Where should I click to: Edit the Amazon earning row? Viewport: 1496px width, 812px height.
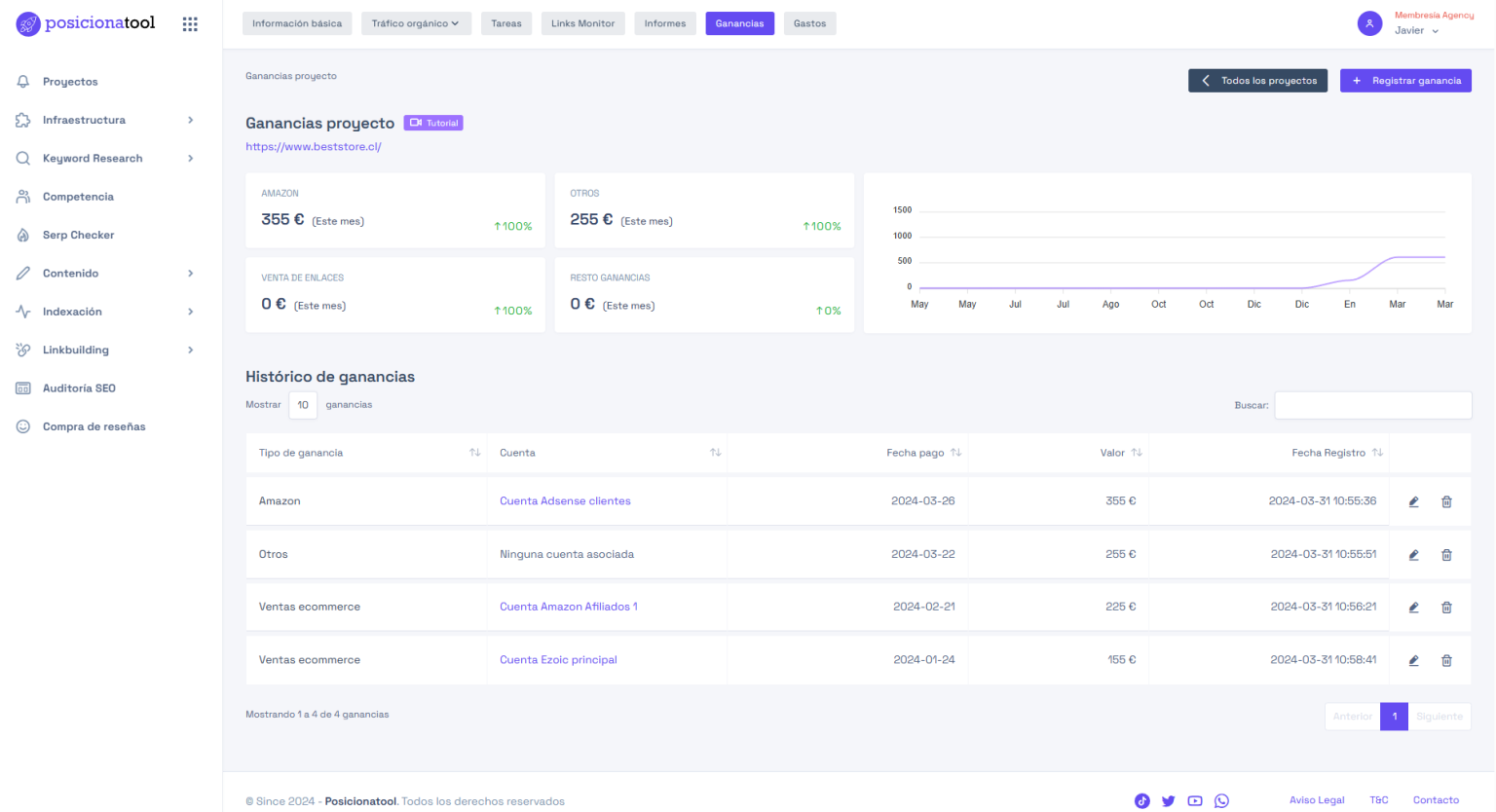click(x=1413, y=501)
